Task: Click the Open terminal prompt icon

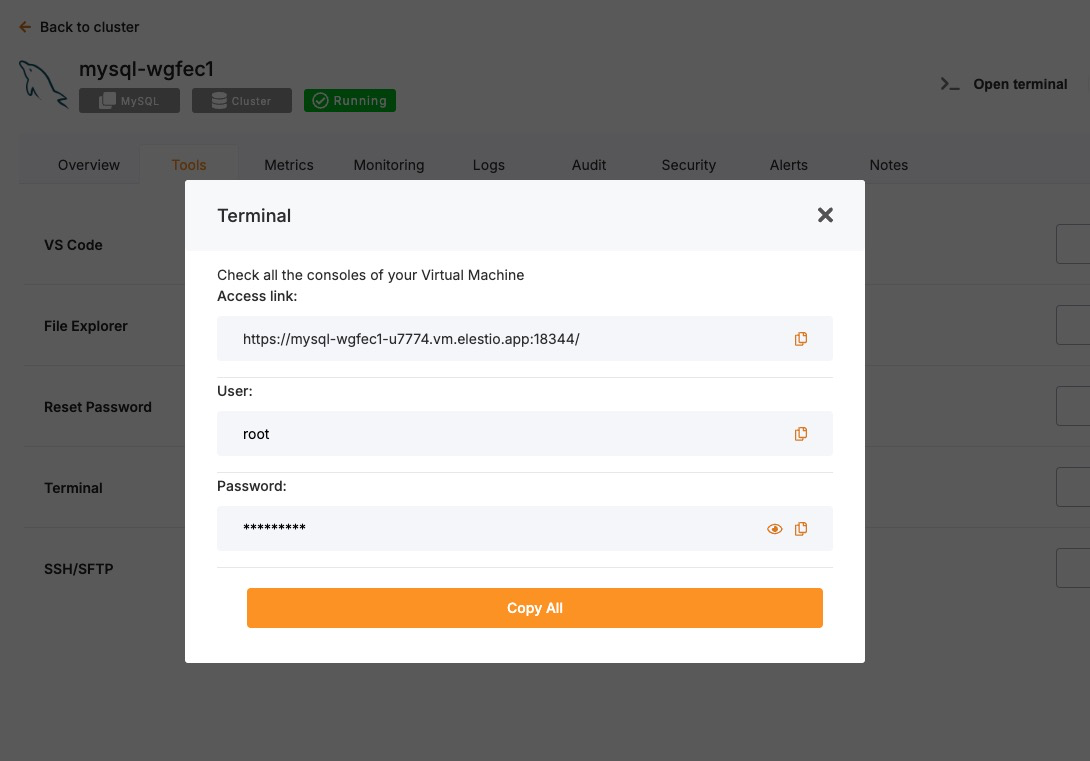Action: click(949, 84)
